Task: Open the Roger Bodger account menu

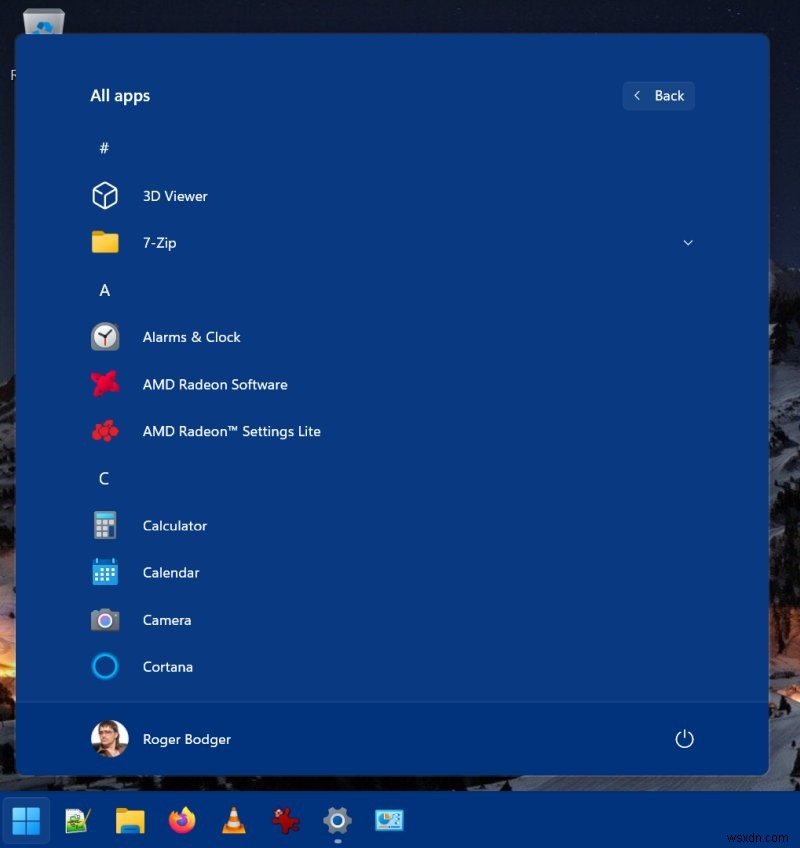Action: [161, 738]
